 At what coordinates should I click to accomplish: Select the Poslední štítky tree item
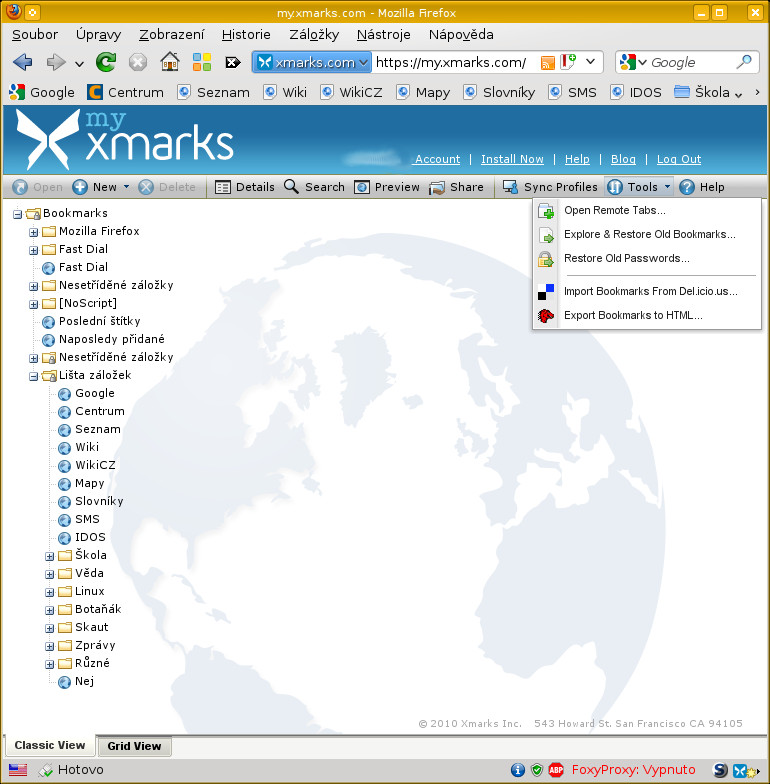91,322
